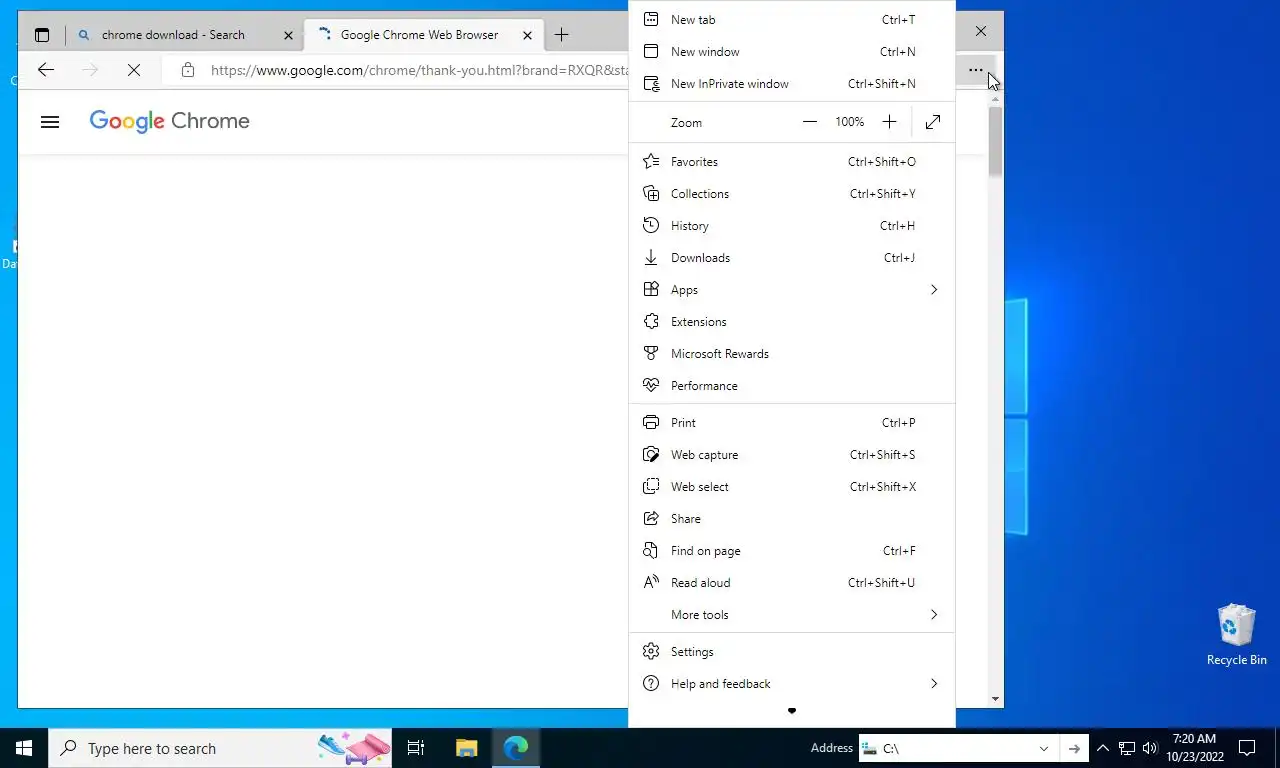Start Web capture from menu
Screen dimensions: 1280x768
pyautogui.click(x=792, y=454)
